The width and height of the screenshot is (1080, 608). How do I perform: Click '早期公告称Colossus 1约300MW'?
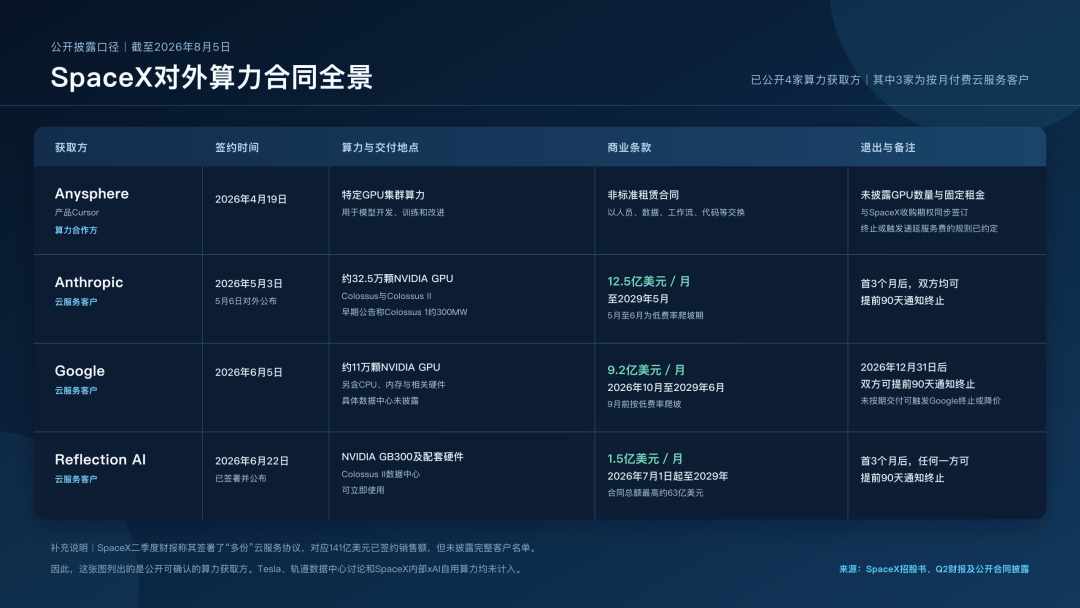pos(404,312)
